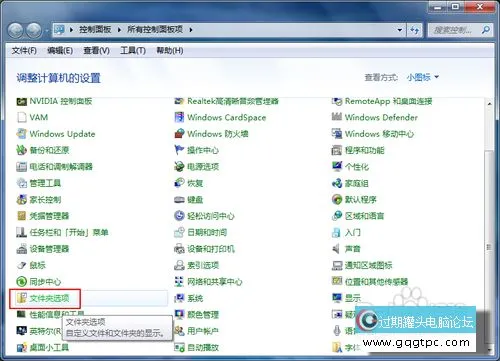Open the 操作中心 flag icon
Image resolution: width=500 pixels, height=361 pixels.
[179, 150]
